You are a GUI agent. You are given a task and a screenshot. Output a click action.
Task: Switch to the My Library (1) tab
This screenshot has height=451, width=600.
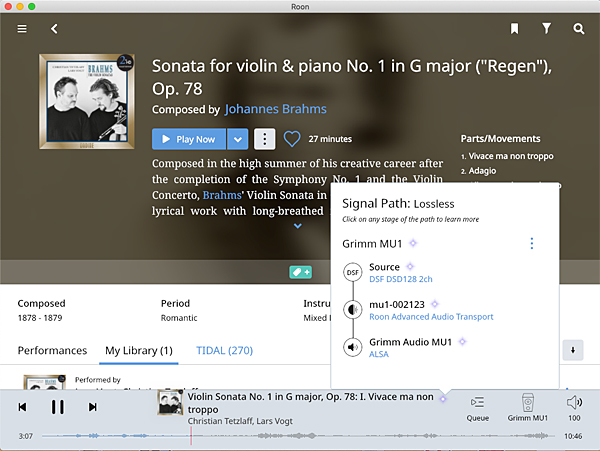coord(139,351)
